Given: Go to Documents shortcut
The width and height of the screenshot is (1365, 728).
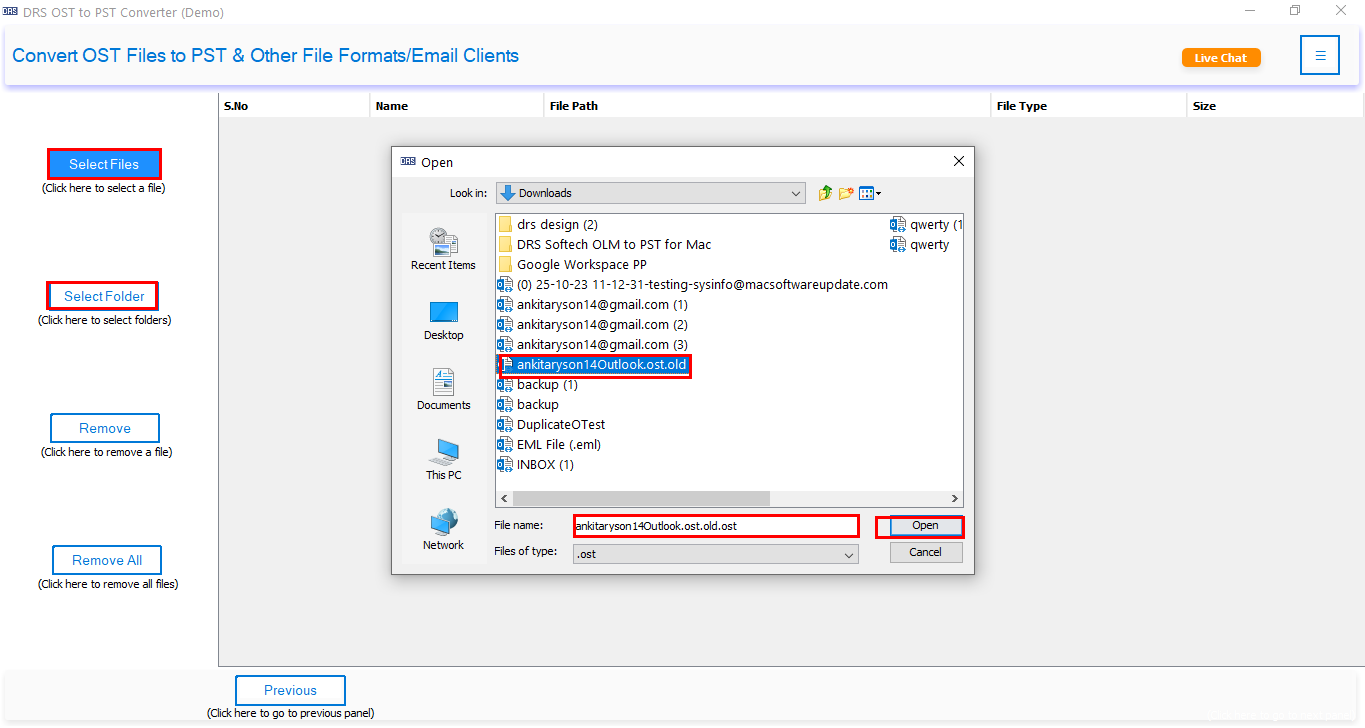Looking at the screenshot, I should [x=443, y=390].
